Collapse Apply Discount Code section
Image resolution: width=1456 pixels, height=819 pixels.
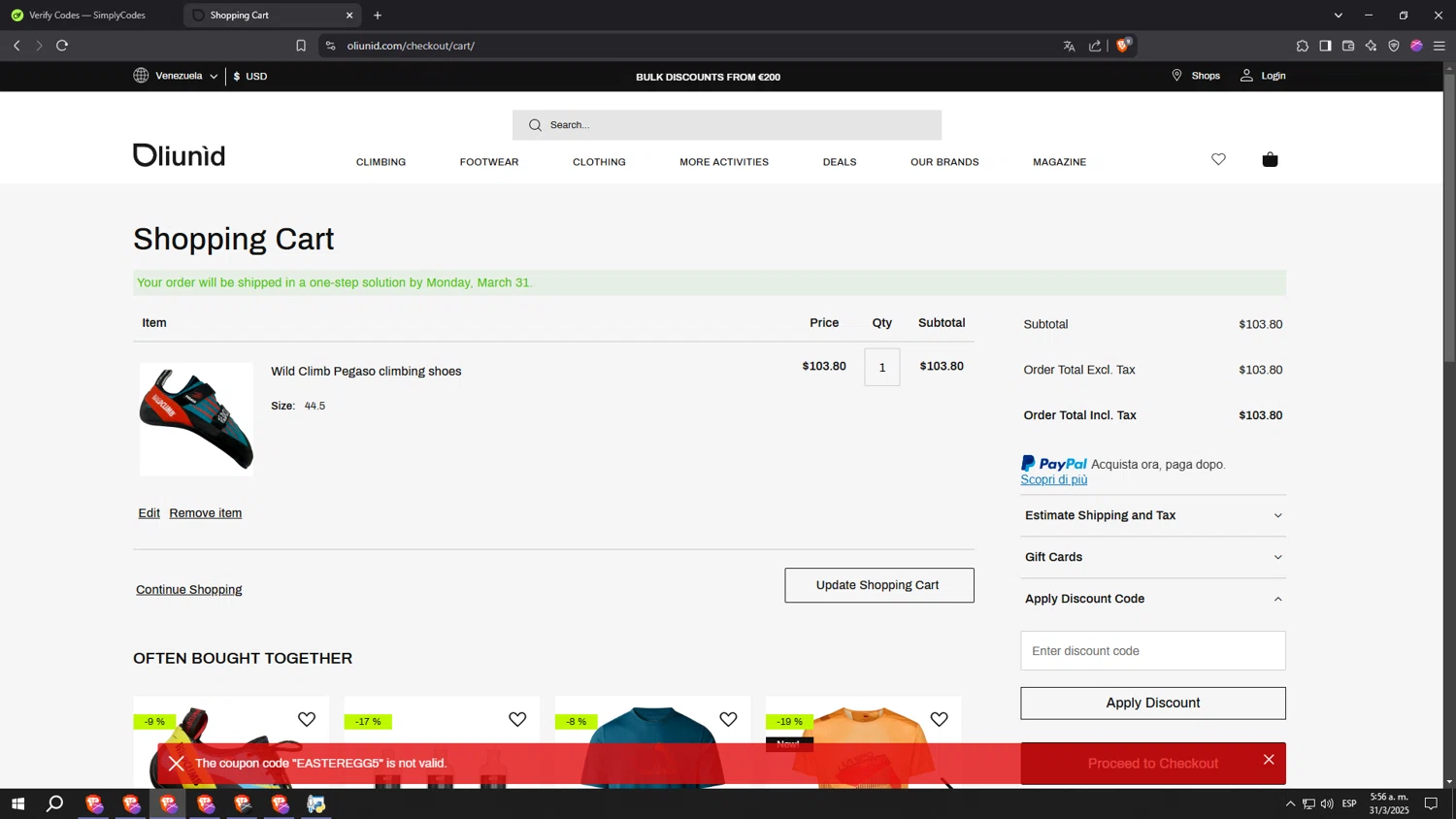click(1153, 599)
